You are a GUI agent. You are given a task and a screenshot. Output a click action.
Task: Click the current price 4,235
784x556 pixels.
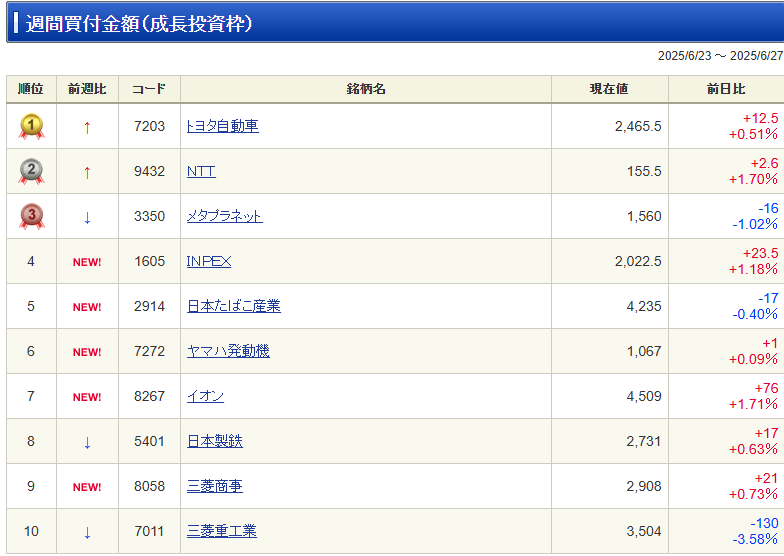tap(644, 306)
